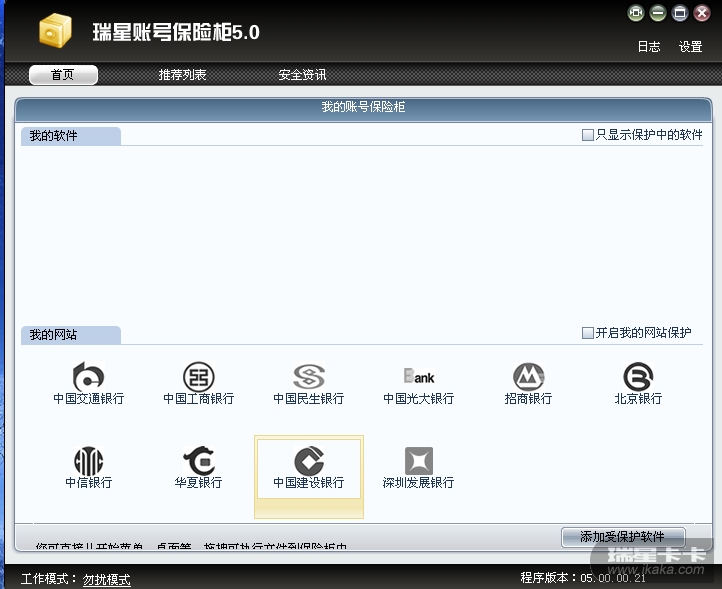Click the first green title bar button
This screenshot has height=589, width=722.
tap(635, 13)
